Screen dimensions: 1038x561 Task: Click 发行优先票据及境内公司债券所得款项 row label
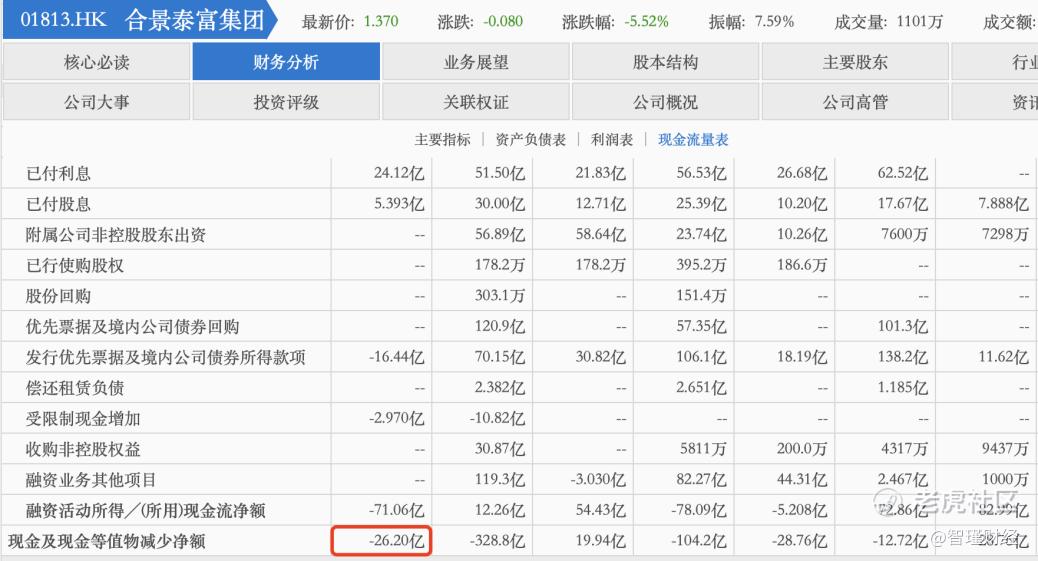click(165, 358)
